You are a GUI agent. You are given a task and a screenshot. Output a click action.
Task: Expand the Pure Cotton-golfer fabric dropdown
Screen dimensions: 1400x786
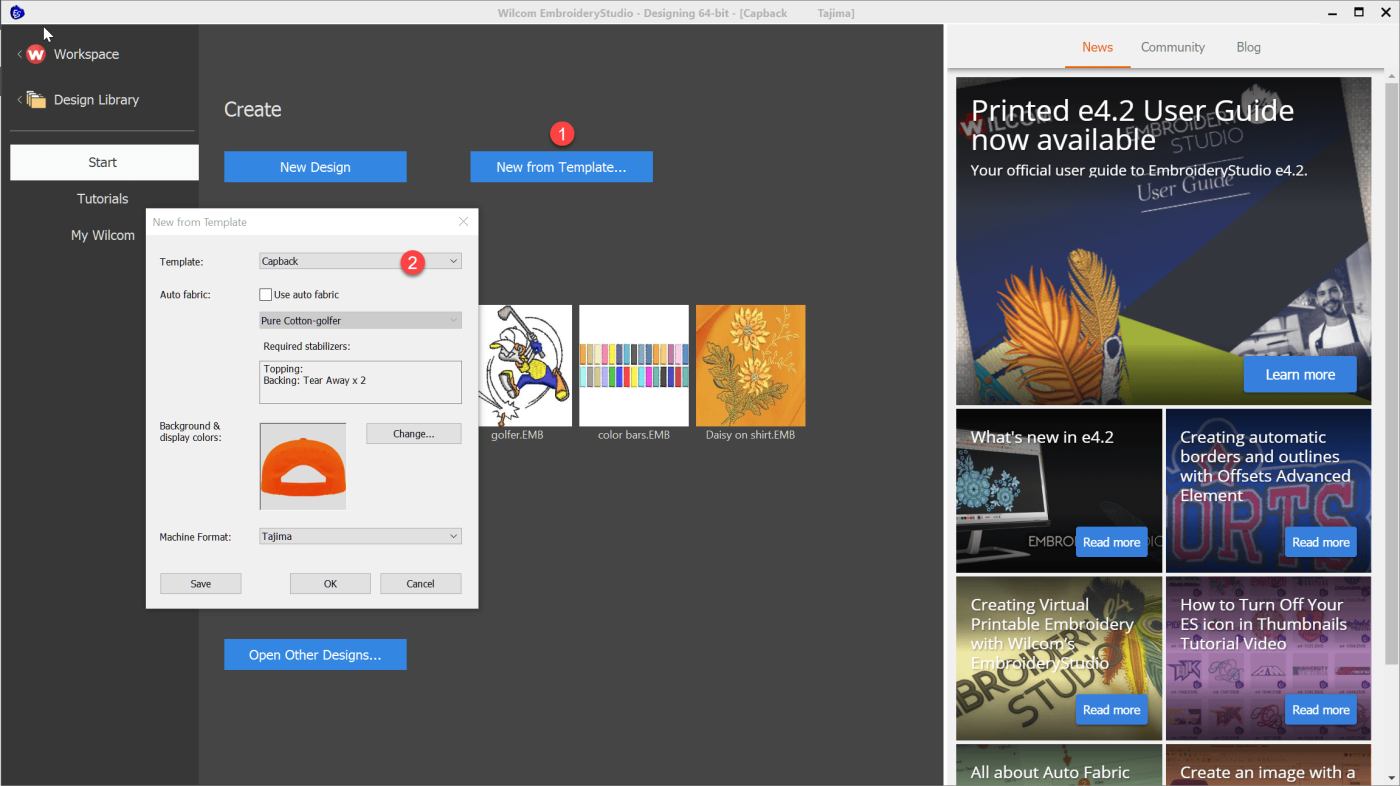click(360, 321)
